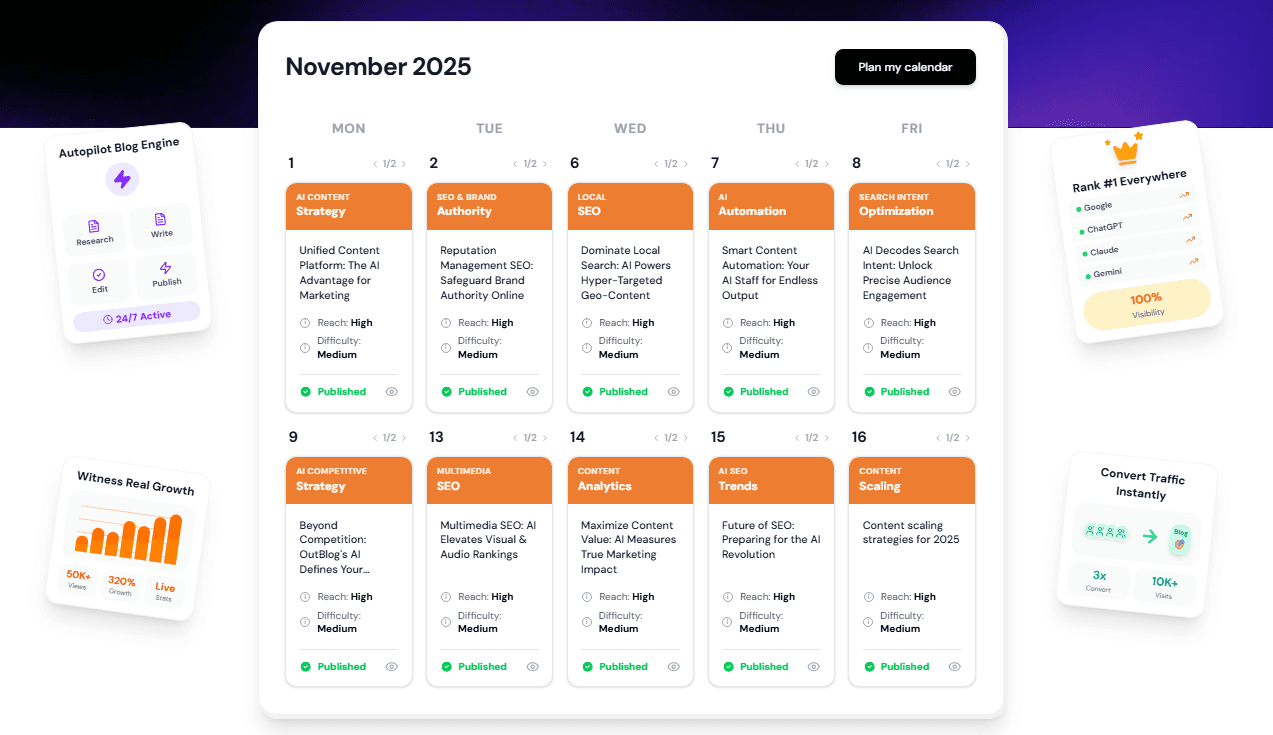Click the Research document icon

click(x=94, y=227)
